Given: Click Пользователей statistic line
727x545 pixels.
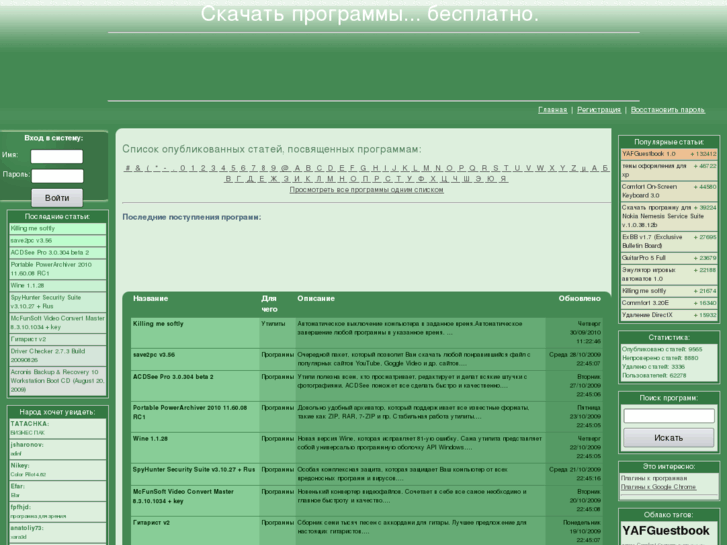Looking at the screenshot, I should click(x=654, y=376).
